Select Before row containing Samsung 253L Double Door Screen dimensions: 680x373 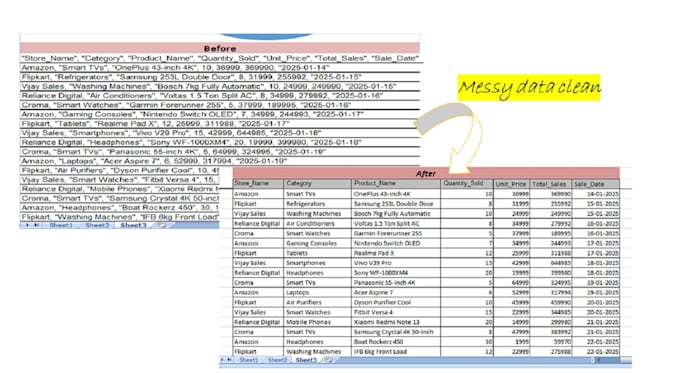(x=220, y=77)
